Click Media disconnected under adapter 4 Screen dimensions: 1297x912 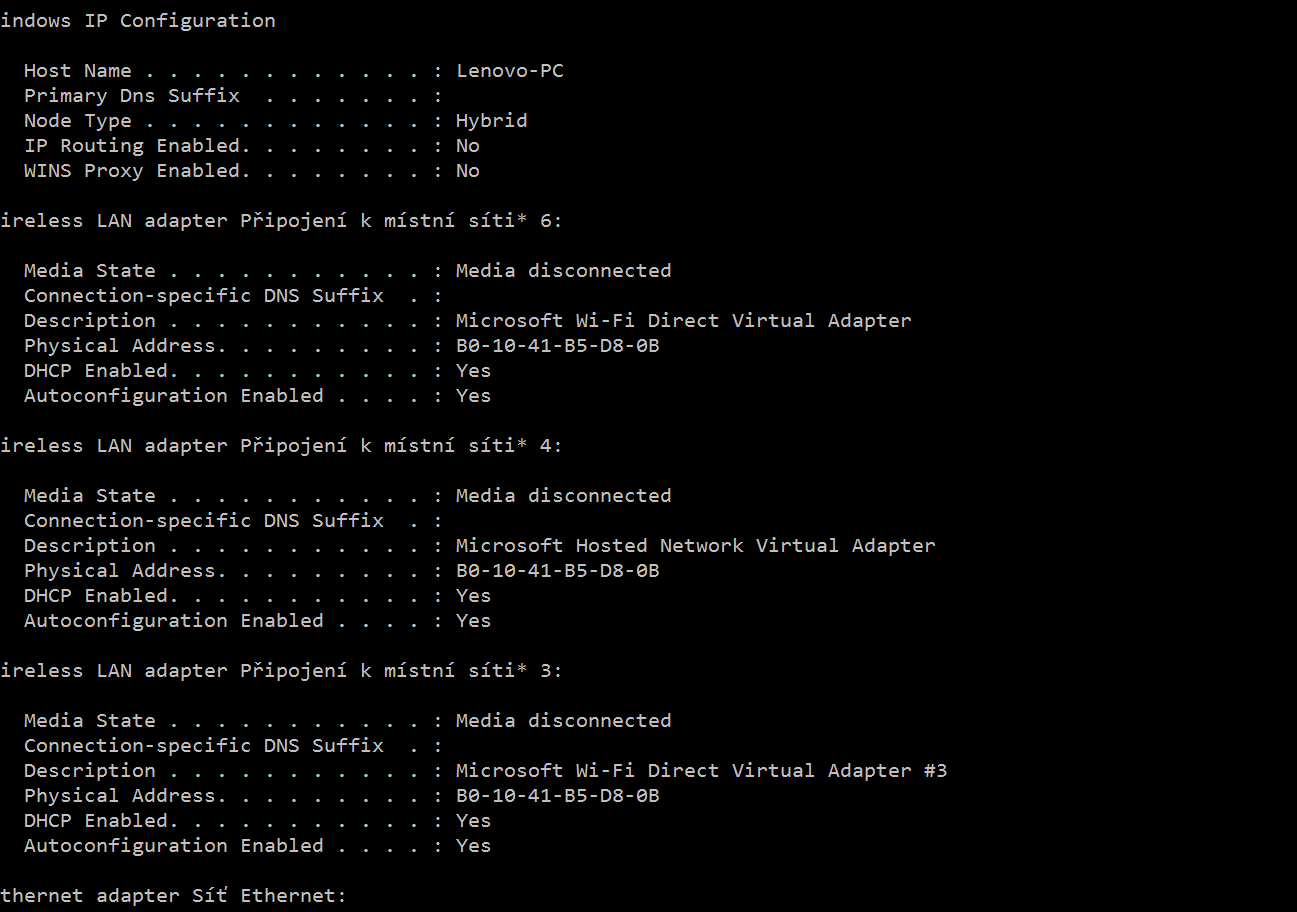(x=563, y=496)
